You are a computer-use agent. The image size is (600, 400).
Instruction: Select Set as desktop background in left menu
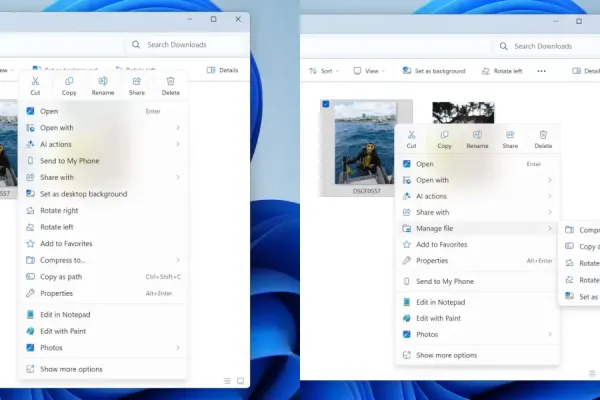[x=103, y=194]
